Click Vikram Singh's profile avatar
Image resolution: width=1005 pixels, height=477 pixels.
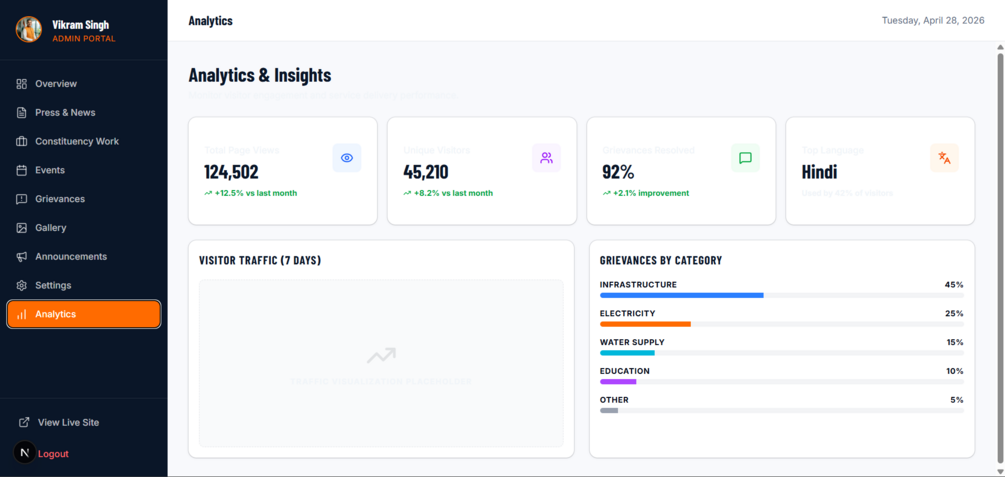[28, 29]
